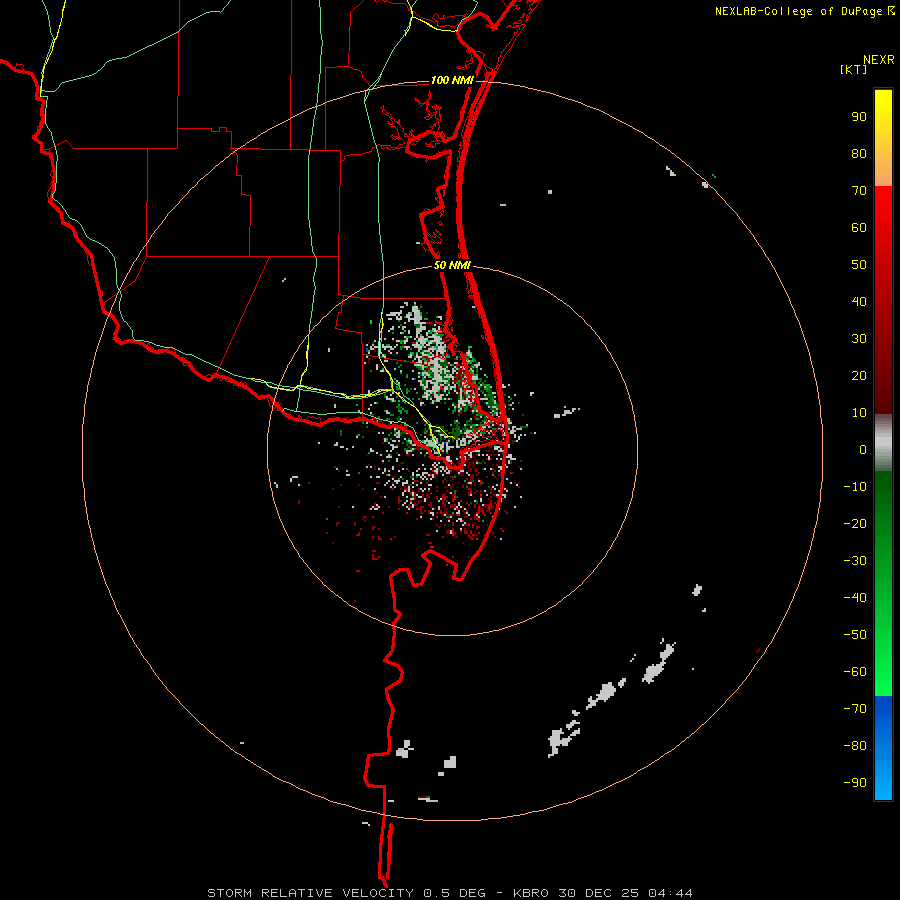Image resolution: width=900 pixels, height=900 pixels.
Task: Click the Storm Relative Velocity caption at bottom
Action: (x=449, y=893)
